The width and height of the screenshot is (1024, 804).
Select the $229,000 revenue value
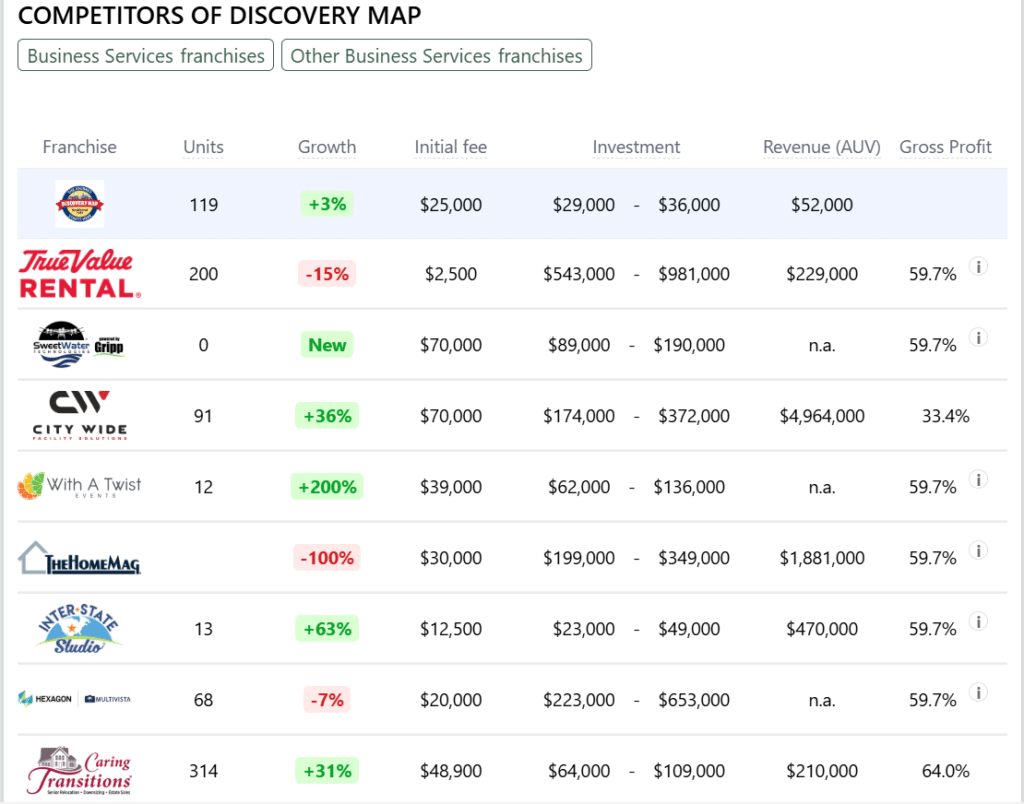tap(822, 274)
